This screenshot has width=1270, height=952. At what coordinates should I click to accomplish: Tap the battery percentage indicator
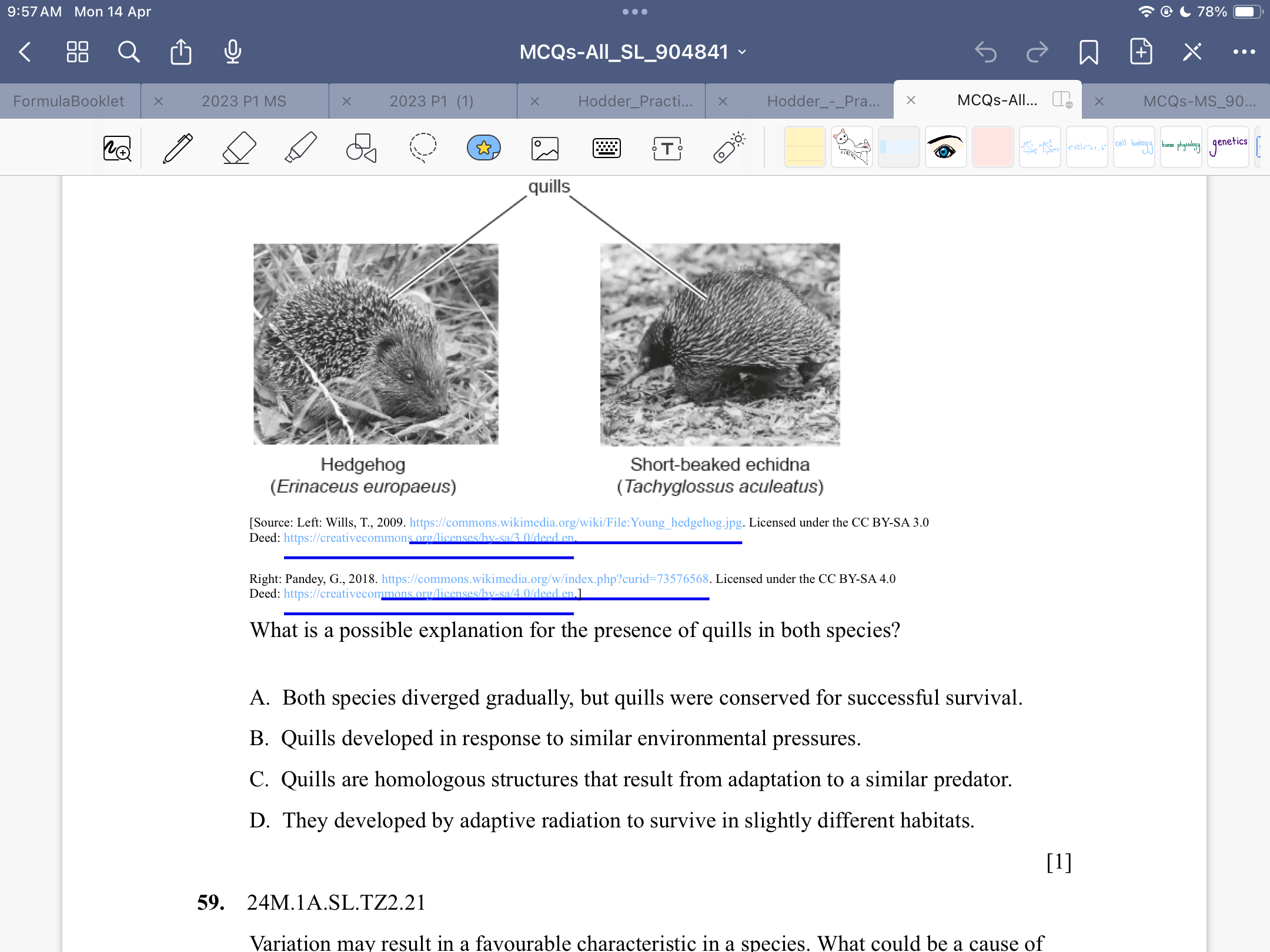pyautogui.click(x=1212, y=12)
